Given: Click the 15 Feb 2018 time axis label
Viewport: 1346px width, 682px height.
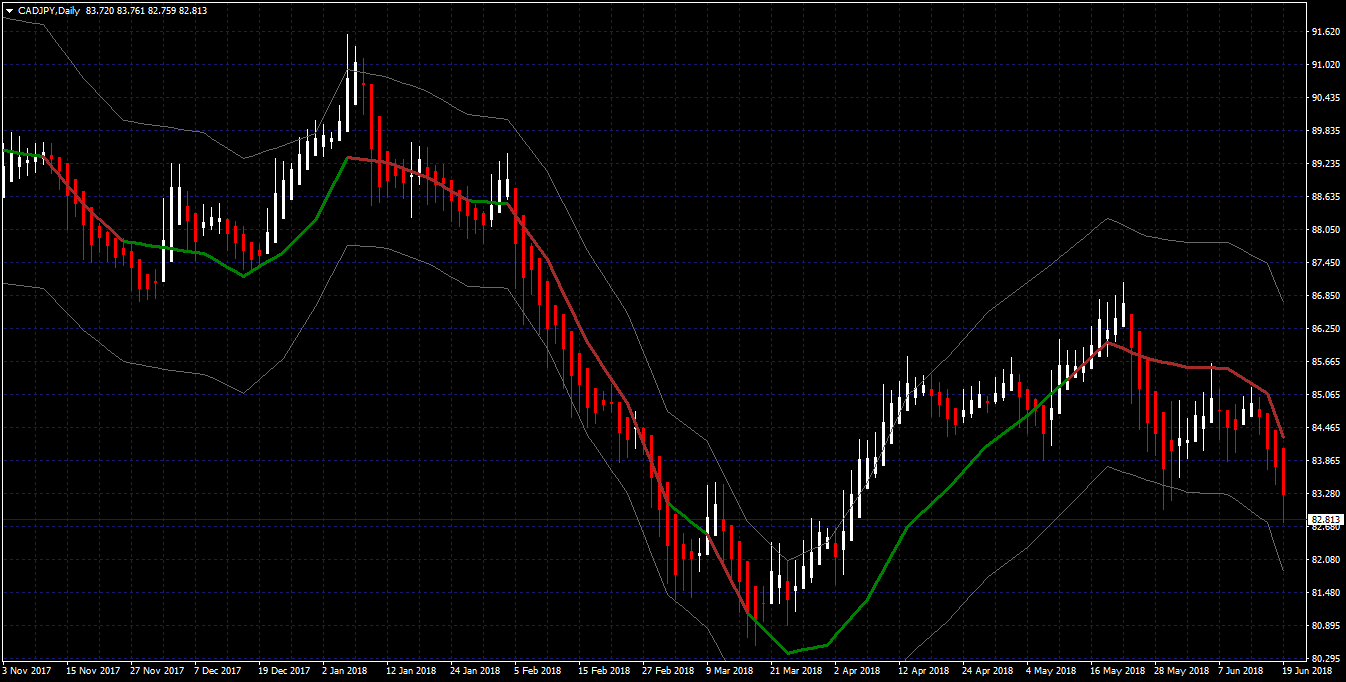Looking at the screenshot, I should point(603,672).
